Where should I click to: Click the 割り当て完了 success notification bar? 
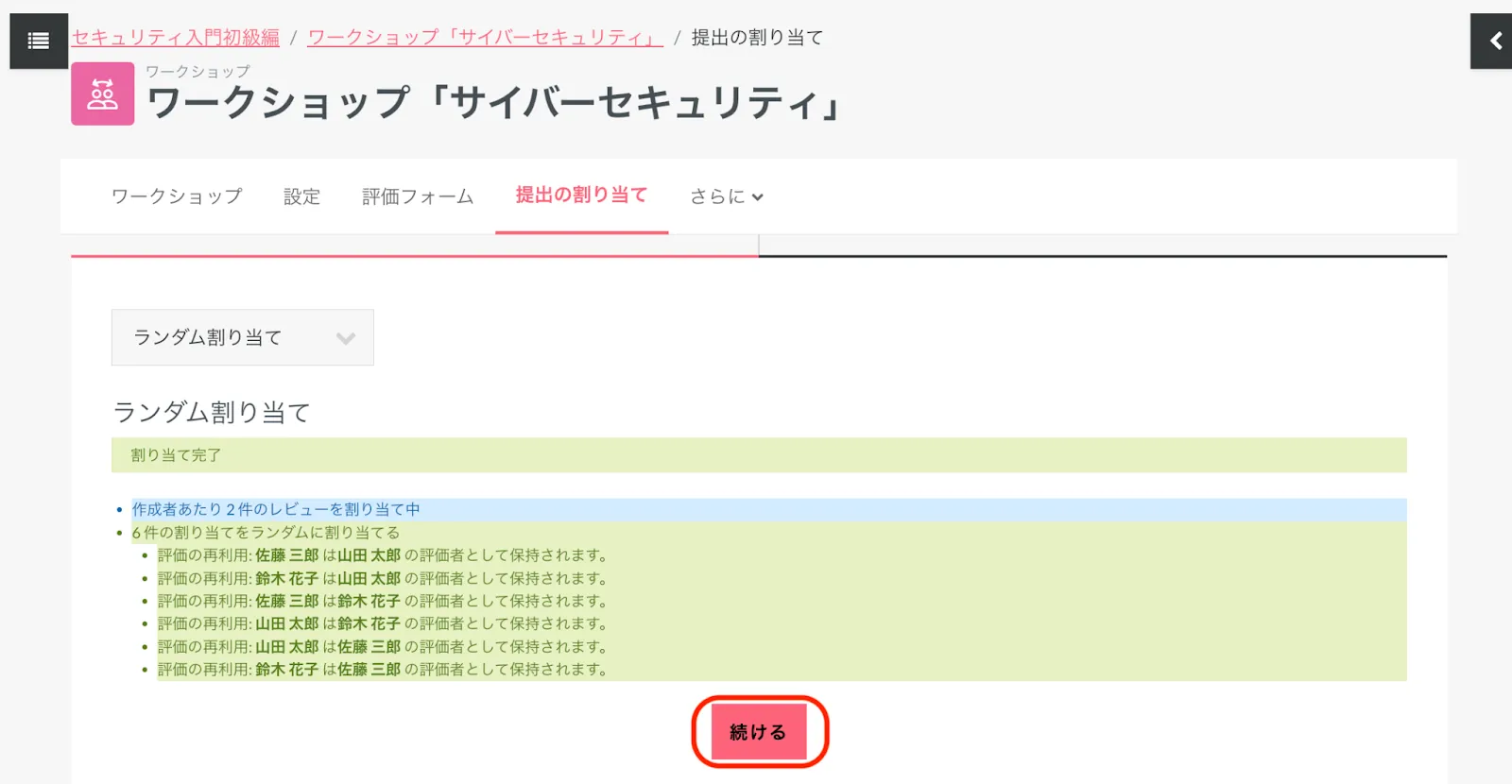click(758, 455)
